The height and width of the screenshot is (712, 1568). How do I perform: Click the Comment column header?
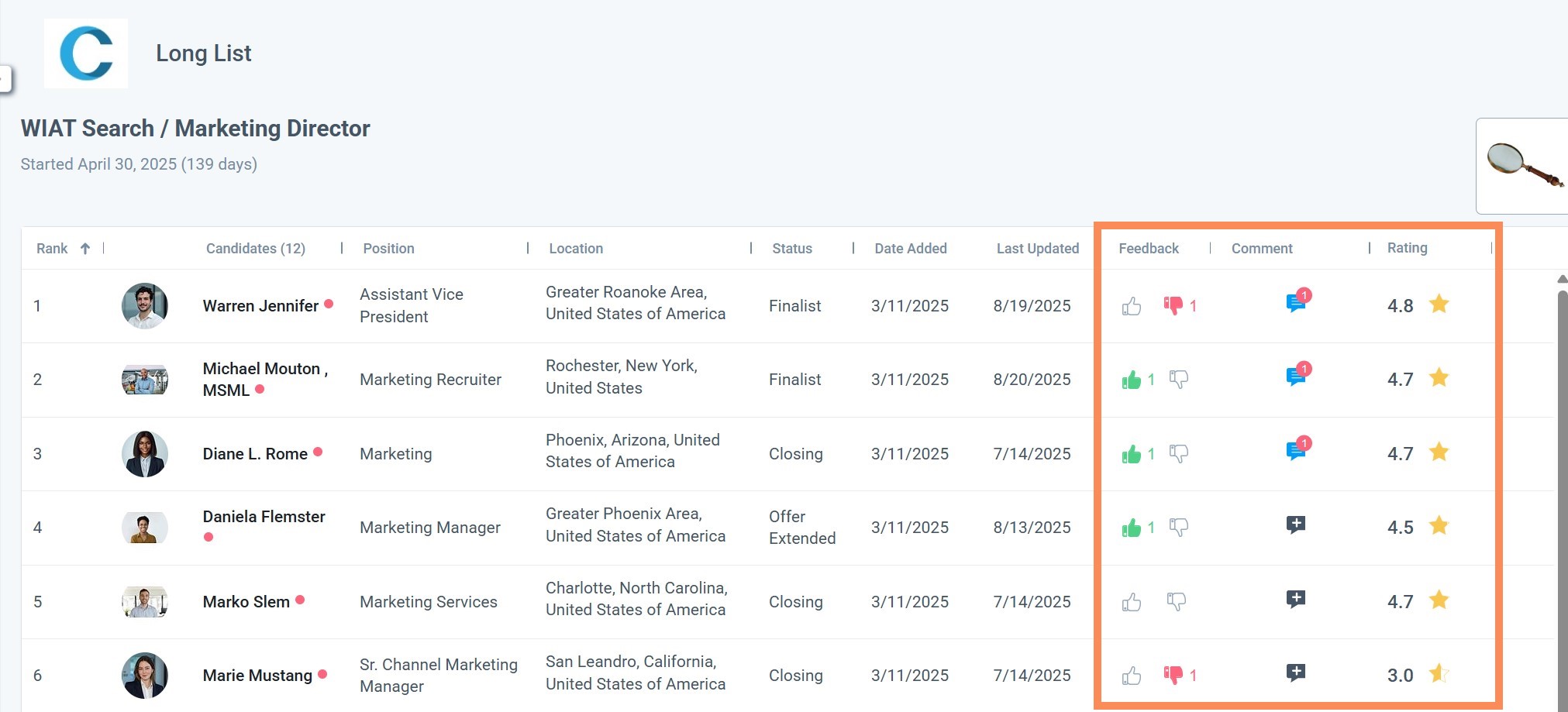[x=1262, y=249]
